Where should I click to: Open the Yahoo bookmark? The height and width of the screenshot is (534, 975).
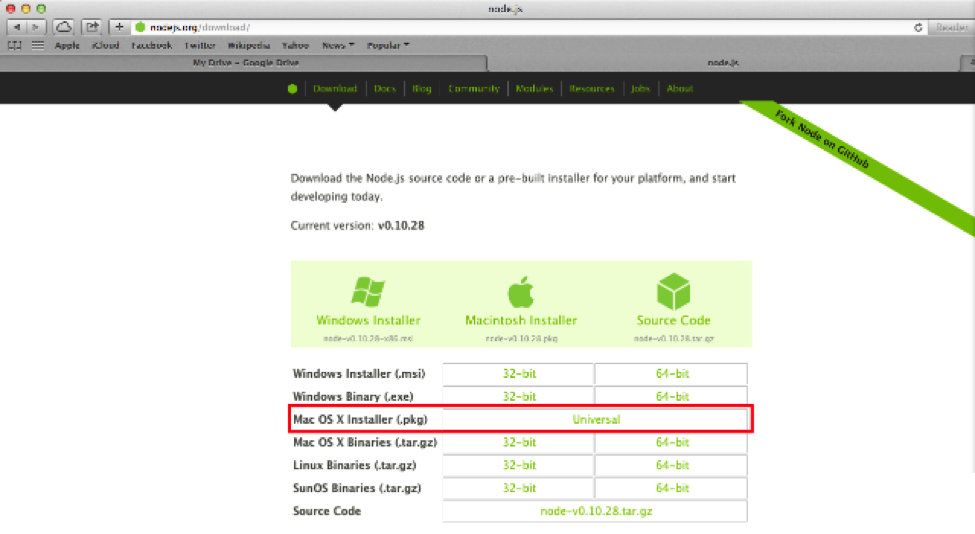(295, 45)
